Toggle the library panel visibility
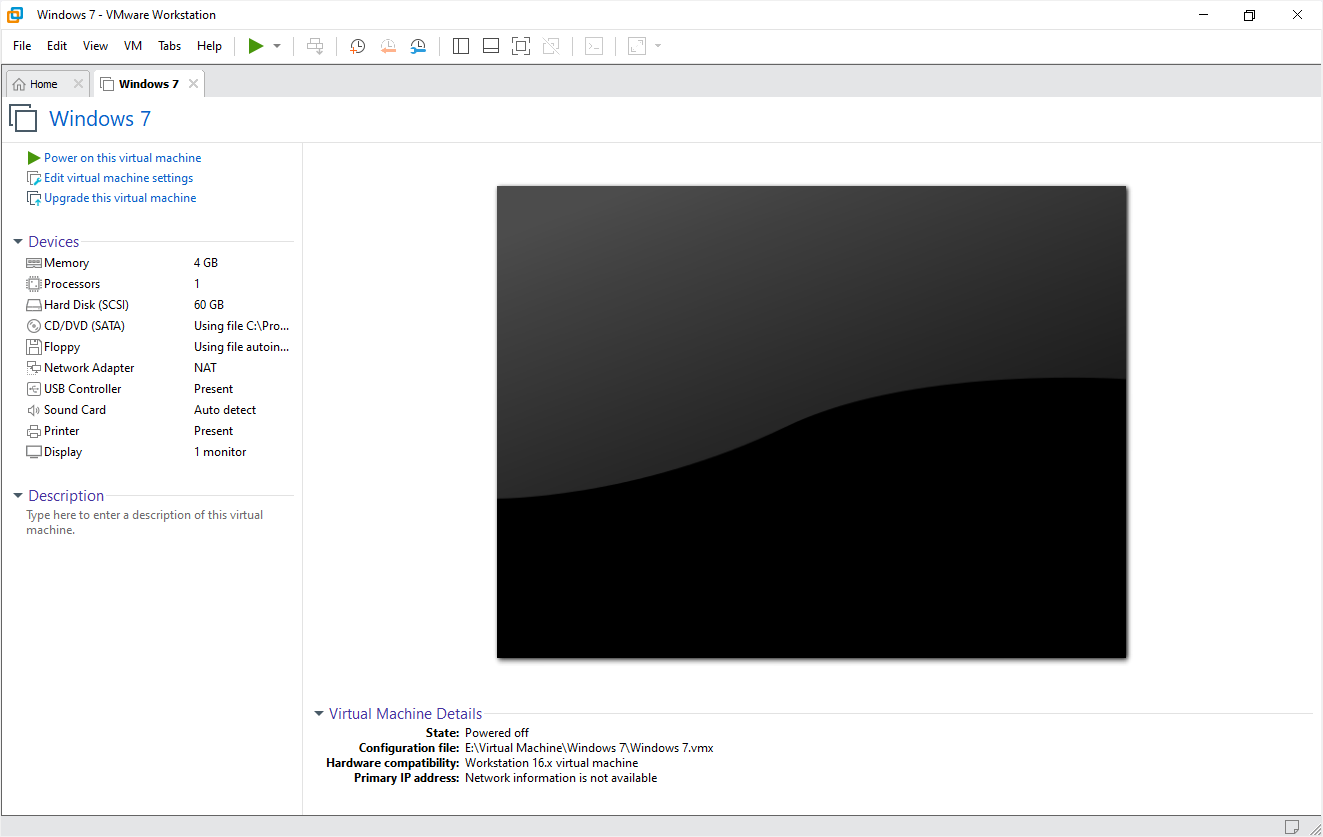This screenshot has width=1323, height=837. point(460,45)
